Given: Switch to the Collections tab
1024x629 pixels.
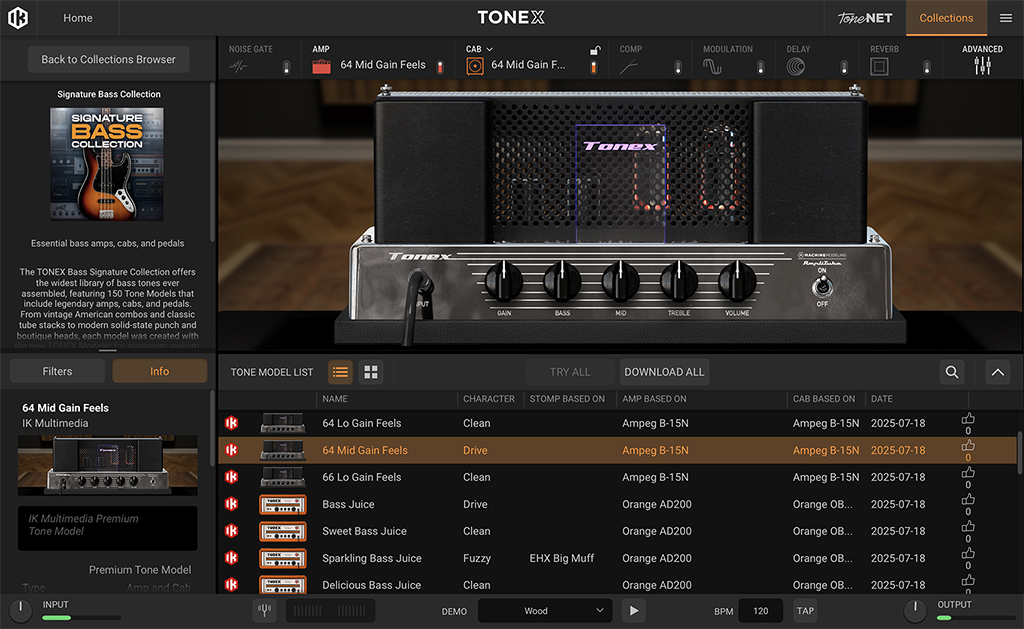Looking at the screenshot, I should pyautogui.click(x=945, y=18).
